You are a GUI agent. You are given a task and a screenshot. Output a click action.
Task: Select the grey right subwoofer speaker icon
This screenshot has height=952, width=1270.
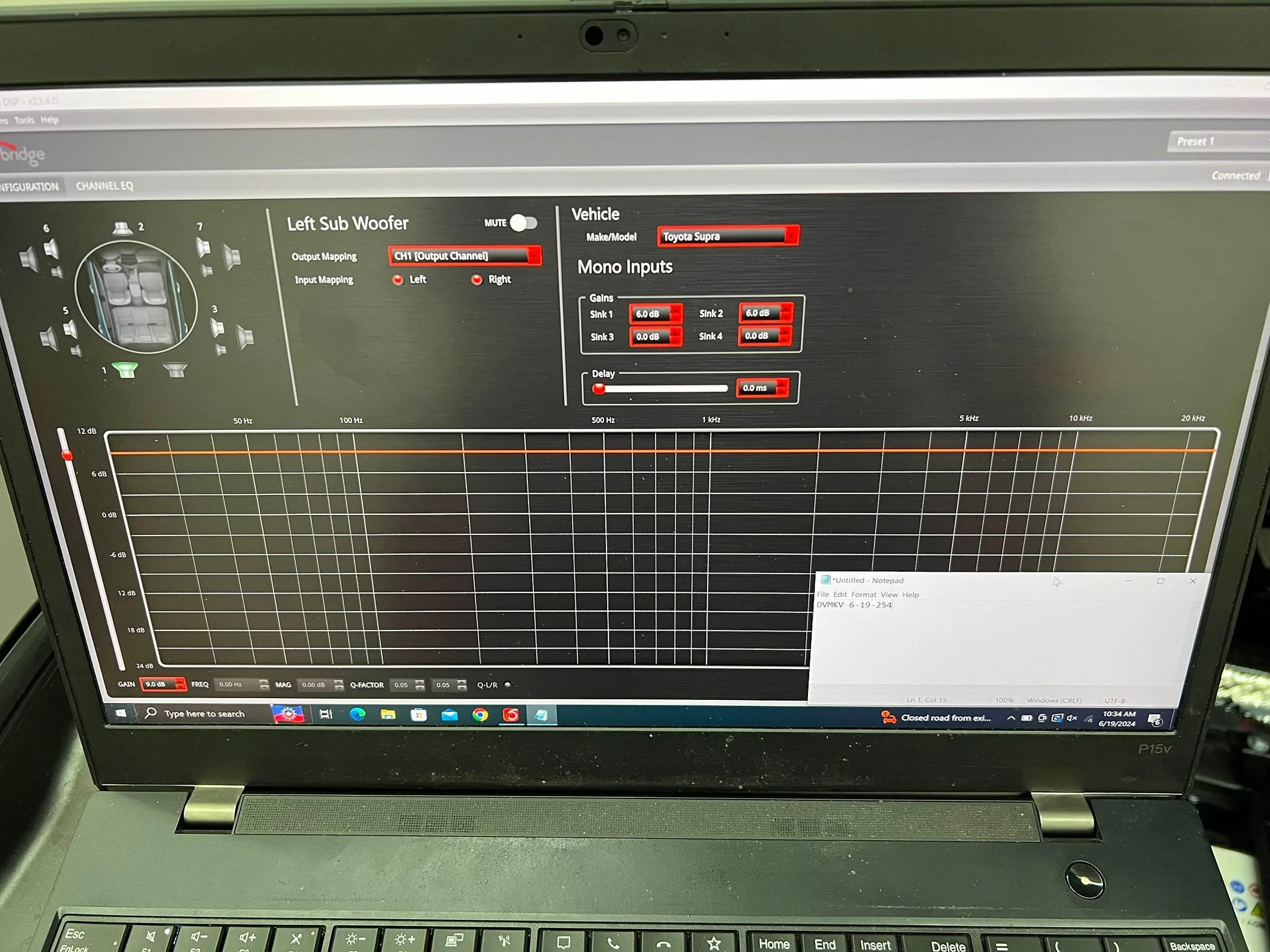[175, 369]
